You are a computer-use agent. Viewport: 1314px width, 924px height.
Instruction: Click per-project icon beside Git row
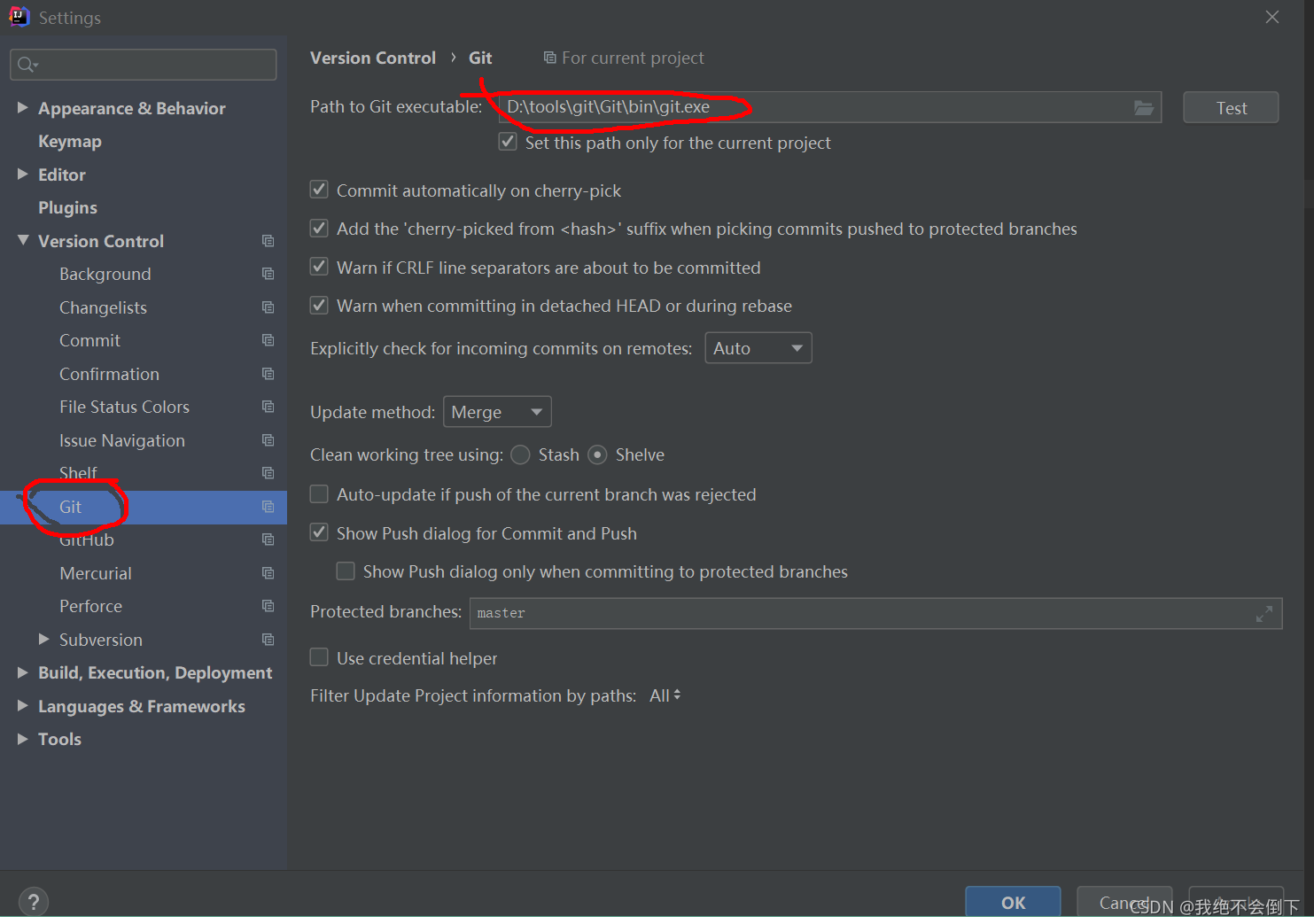click(268, 507)
